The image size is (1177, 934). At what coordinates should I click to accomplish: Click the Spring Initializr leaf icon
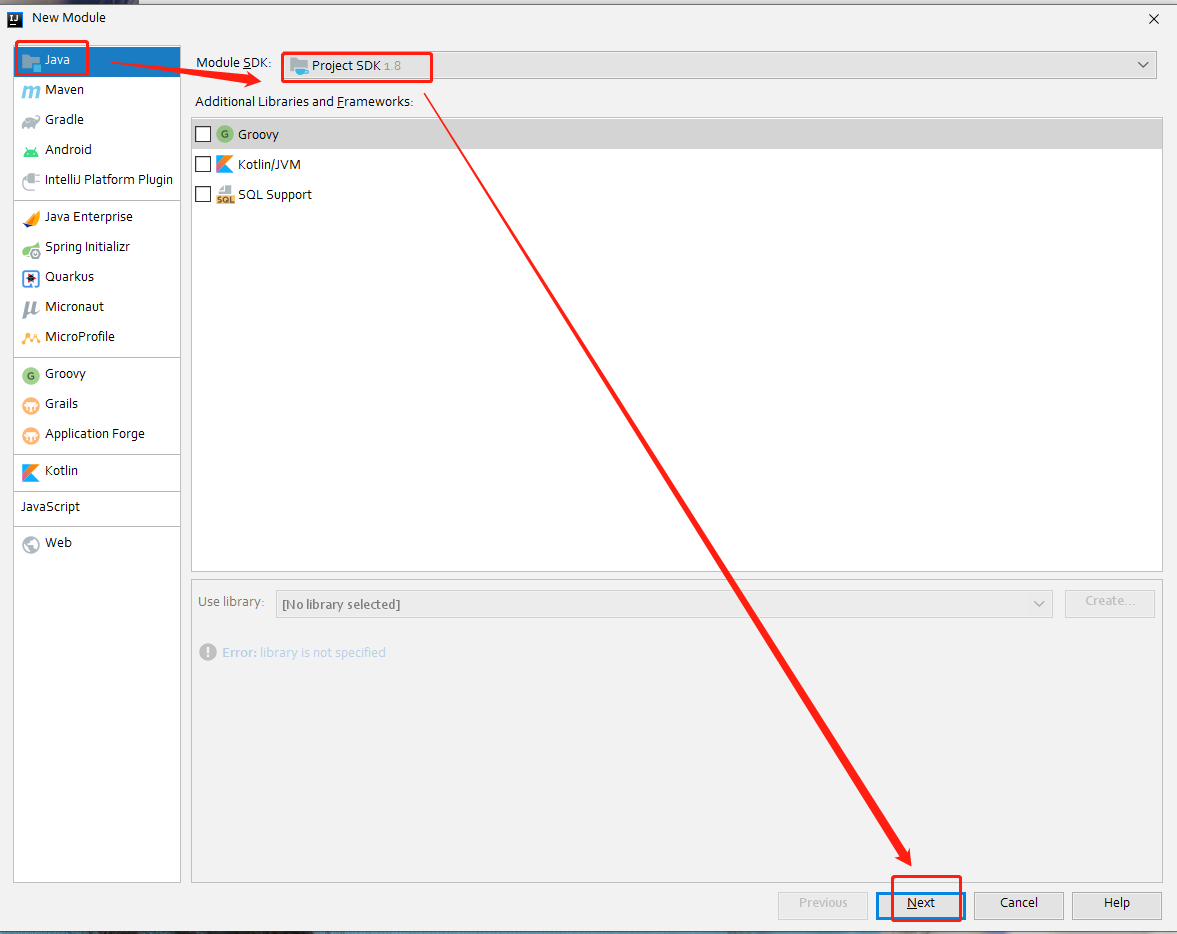pos(31,249)
